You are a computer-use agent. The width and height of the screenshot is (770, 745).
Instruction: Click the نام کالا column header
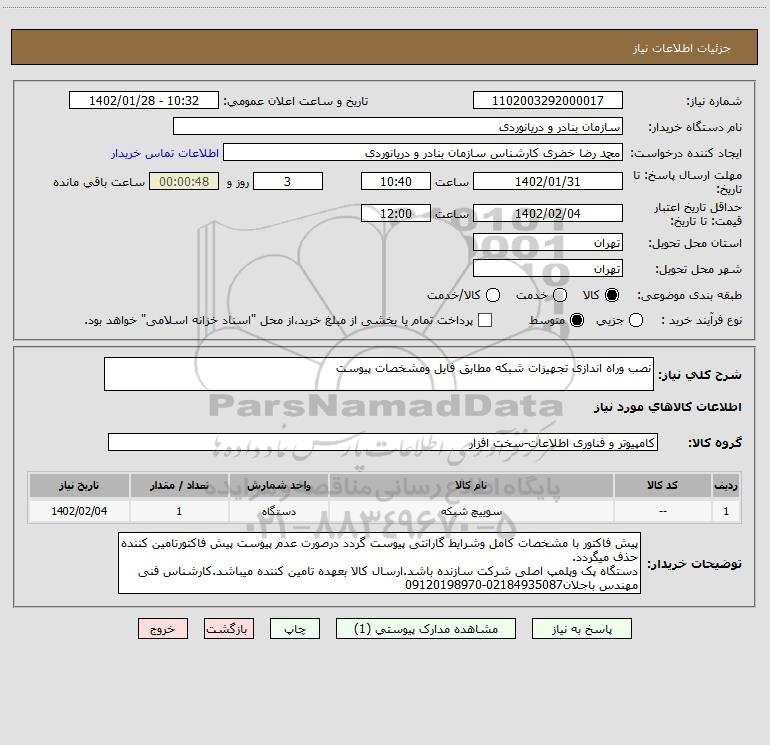pyautogui.click(x=471, y=485)
